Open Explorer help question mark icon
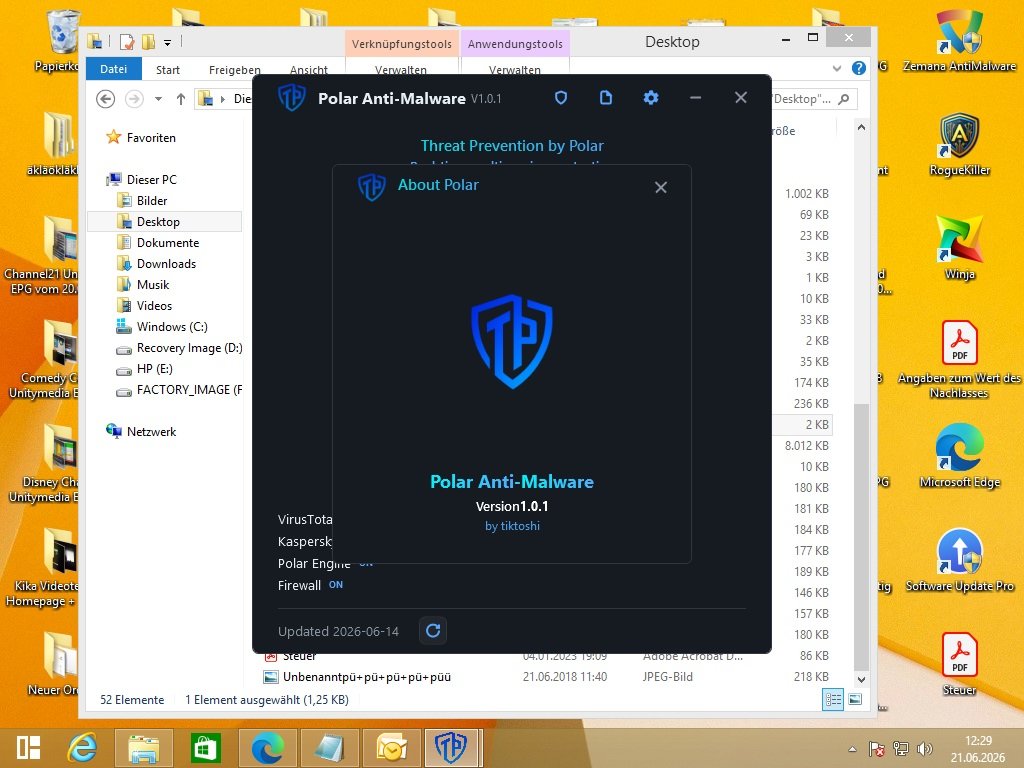Viewport: 1024px width, 768px height. pyautogui.click(x=859, y=68)
